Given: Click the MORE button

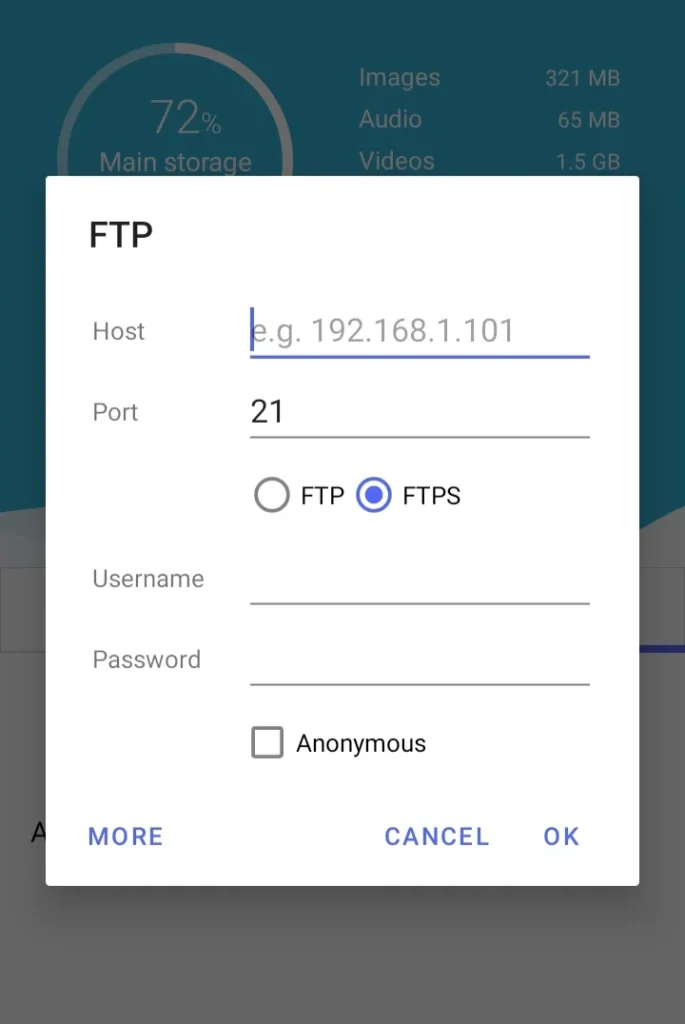Looking at the screenshot, I should click(125, 836).
